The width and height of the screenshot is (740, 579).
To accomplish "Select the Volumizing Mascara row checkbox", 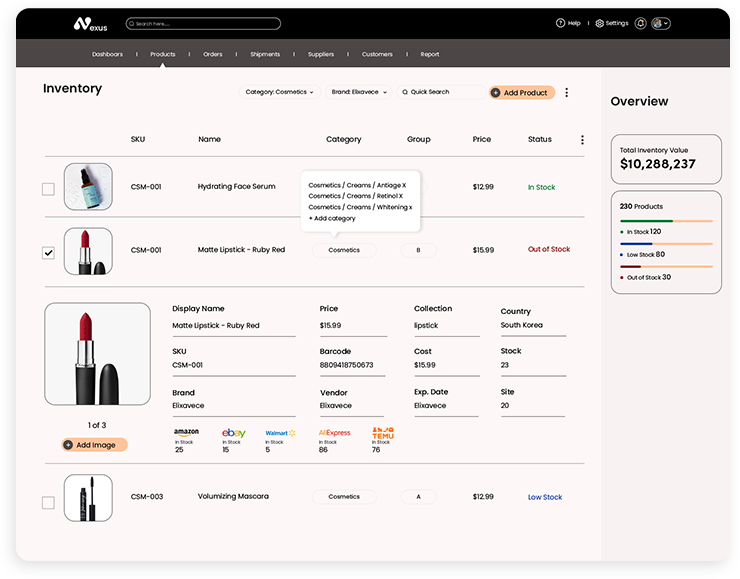I will tap(48, 502).
